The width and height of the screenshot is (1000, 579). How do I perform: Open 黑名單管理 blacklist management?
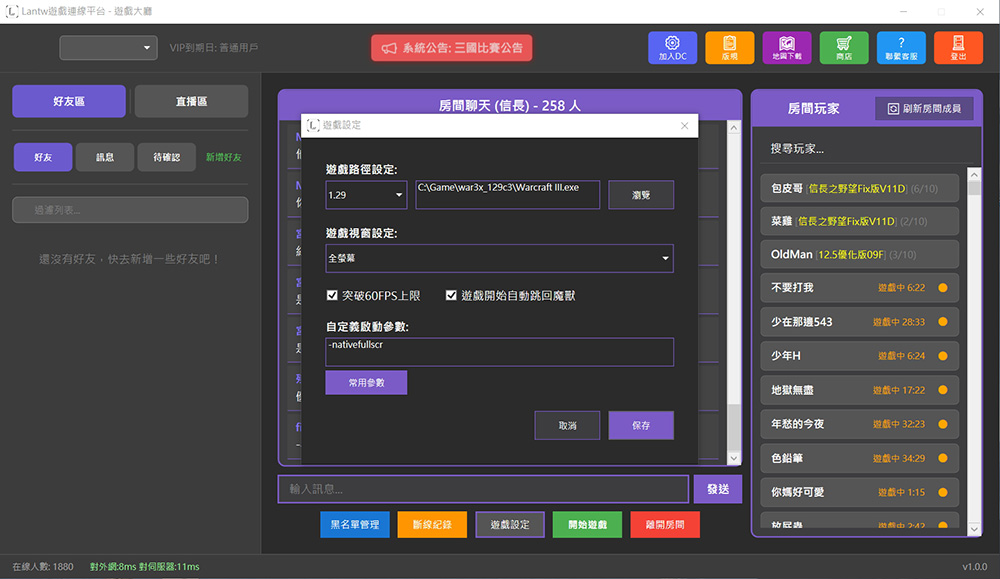click(355, 525)
